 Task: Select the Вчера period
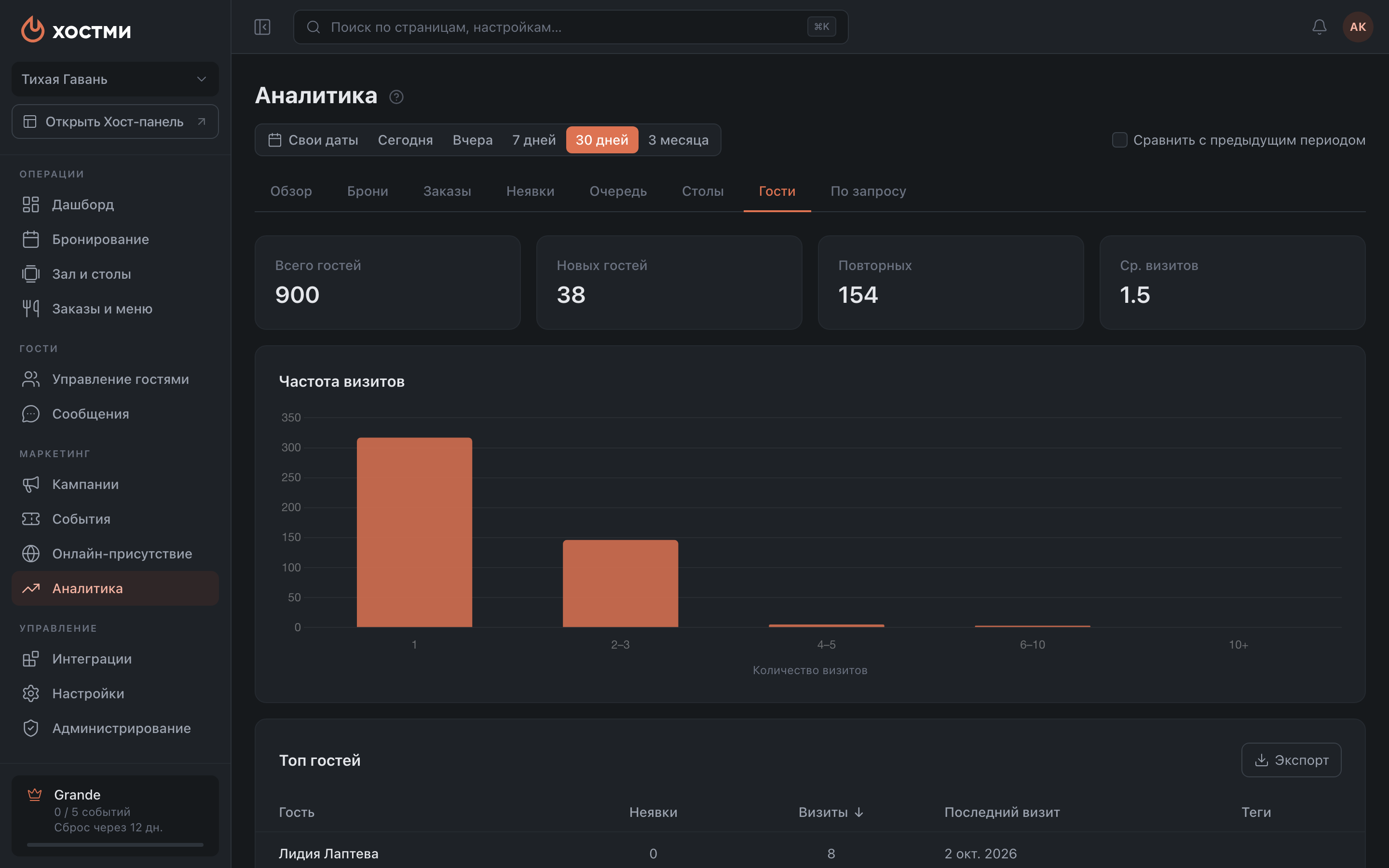(472, 140)
